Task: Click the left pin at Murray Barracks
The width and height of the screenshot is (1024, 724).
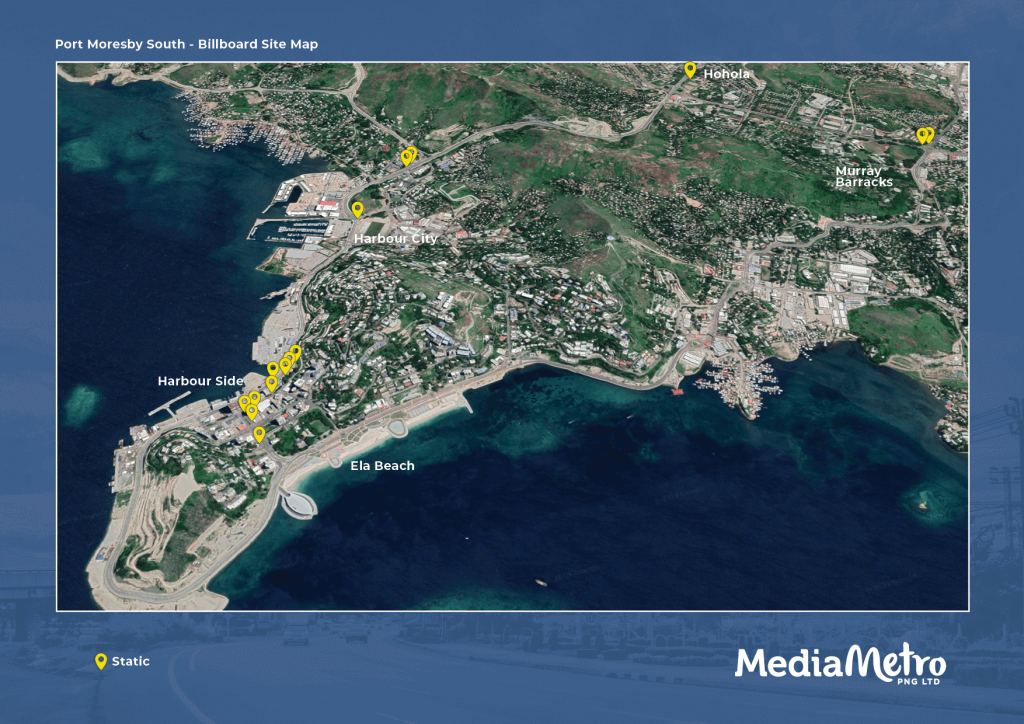Action: 922,135
